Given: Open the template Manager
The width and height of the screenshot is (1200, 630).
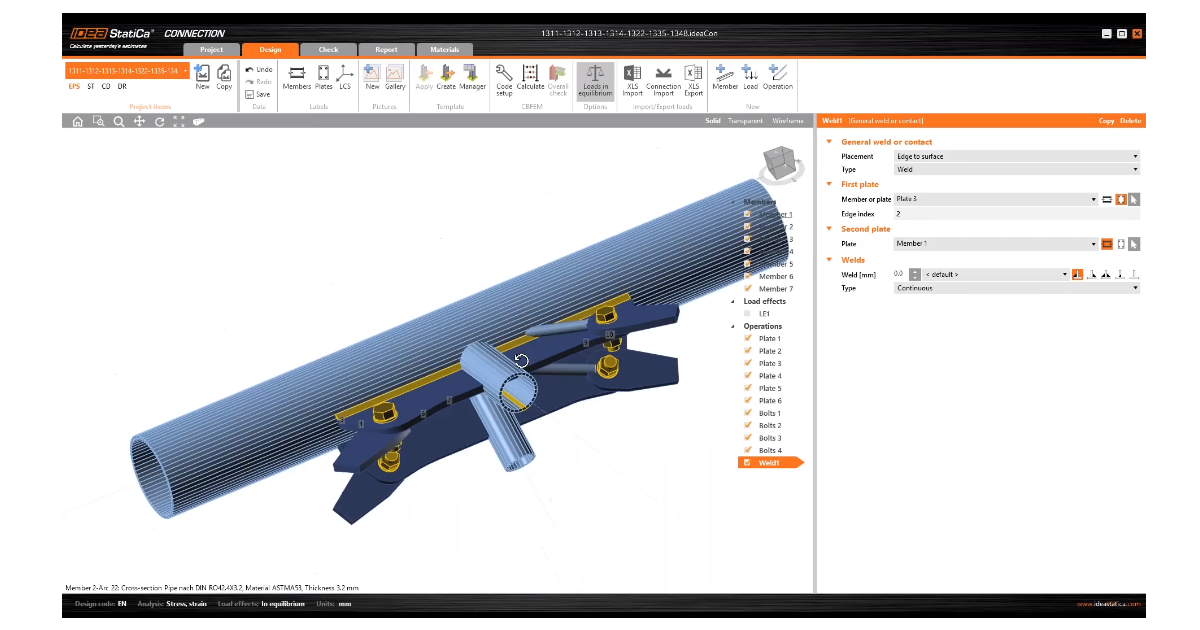Looking at the screenshot, I should pos(472,77).
